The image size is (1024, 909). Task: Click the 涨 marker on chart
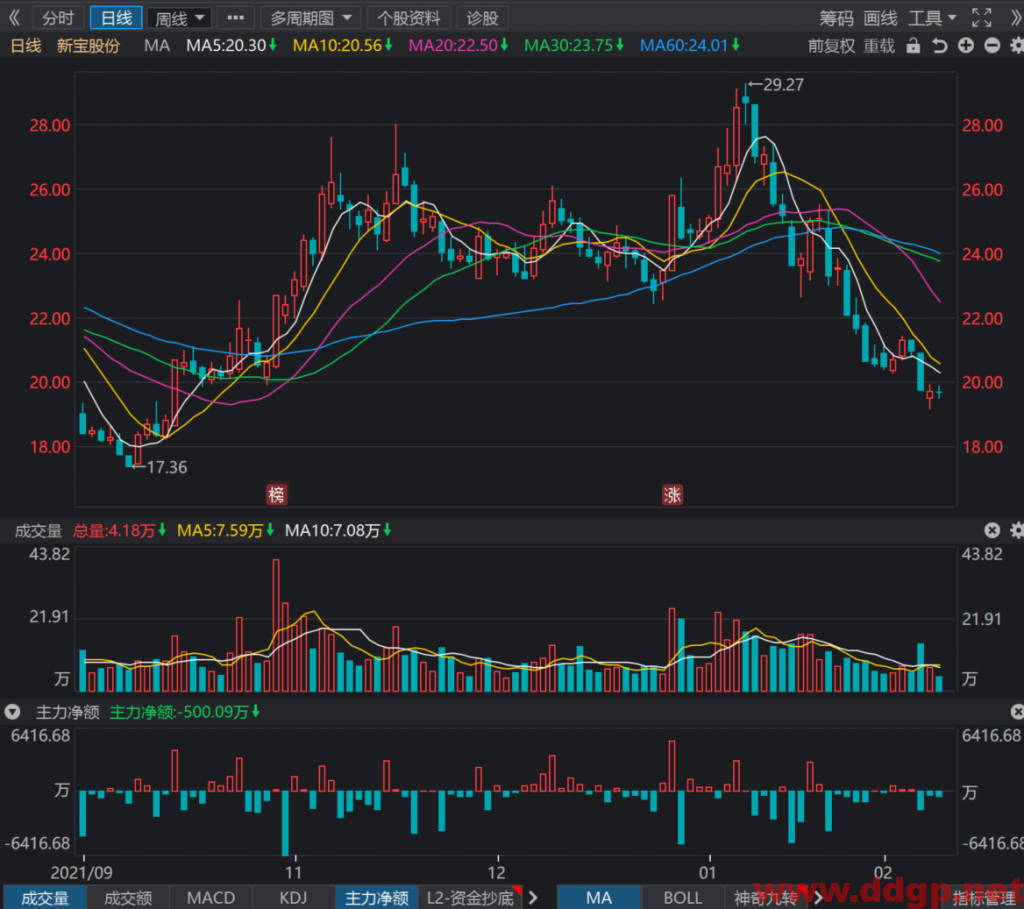tap(672, 494)
